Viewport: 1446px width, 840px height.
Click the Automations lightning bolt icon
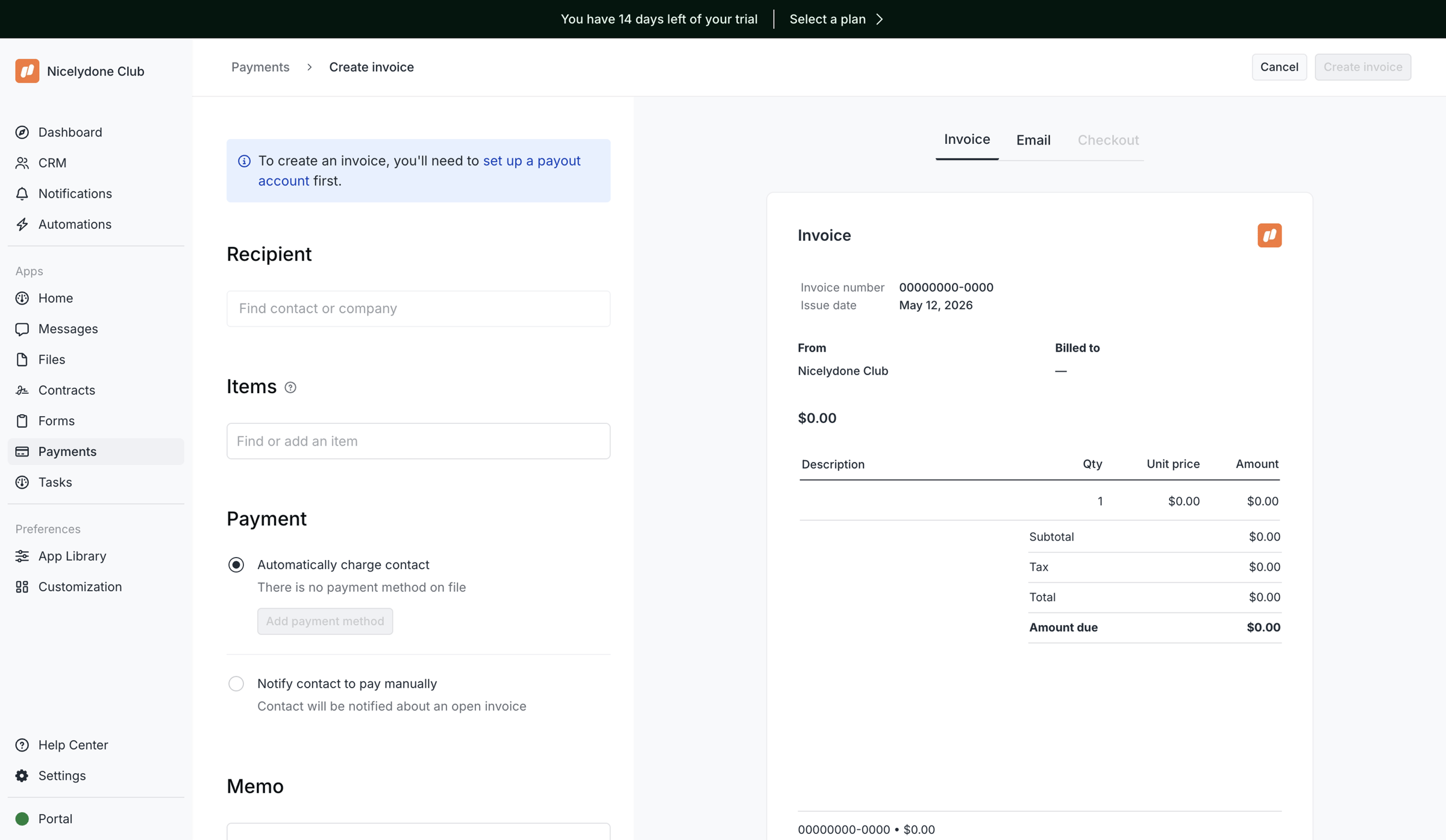point(22,224)
